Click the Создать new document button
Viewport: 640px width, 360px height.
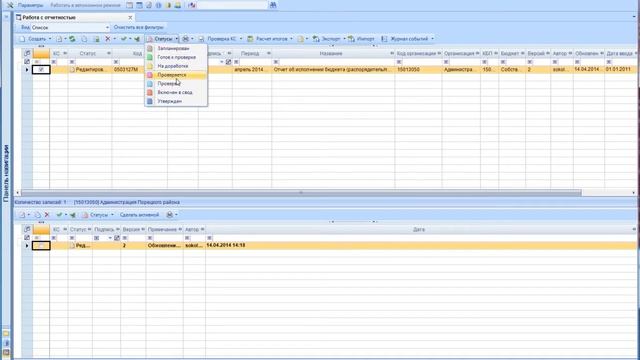coord(33,39)
